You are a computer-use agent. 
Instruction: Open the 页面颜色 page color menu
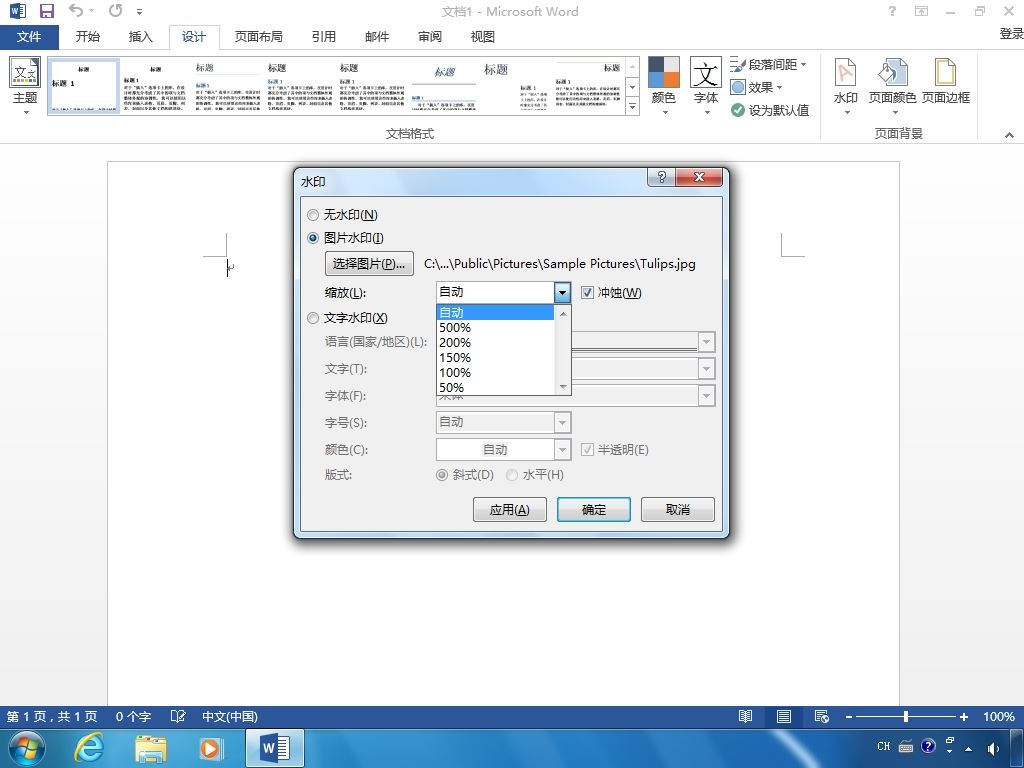coord(892,87)
